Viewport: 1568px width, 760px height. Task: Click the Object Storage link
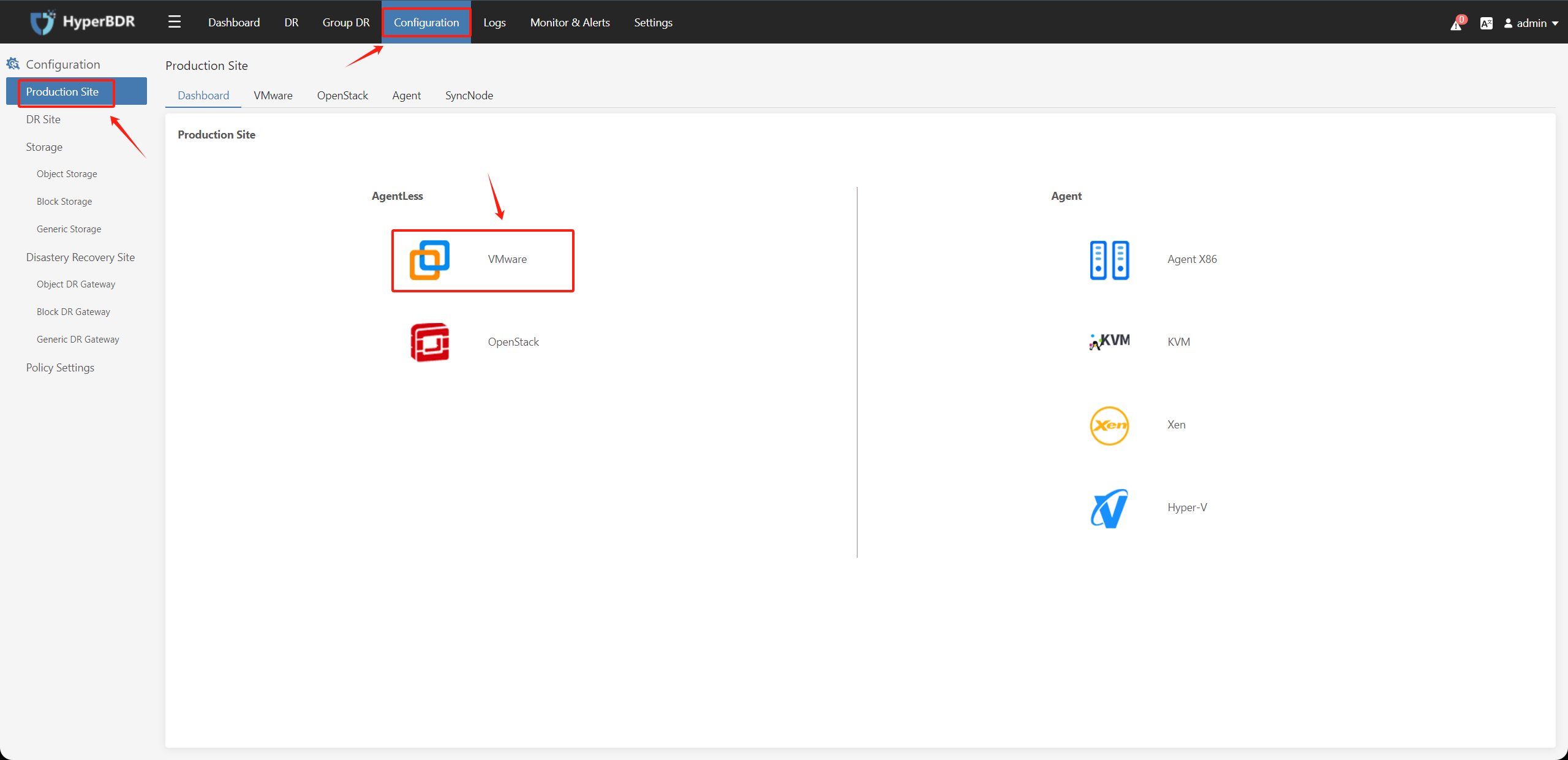click(67, 173)
